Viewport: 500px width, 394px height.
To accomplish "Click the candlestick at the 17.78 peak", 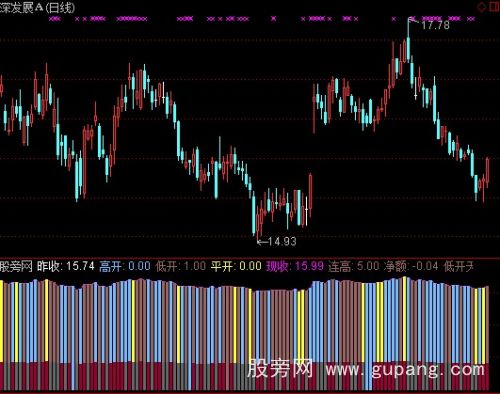I will 408,39.
